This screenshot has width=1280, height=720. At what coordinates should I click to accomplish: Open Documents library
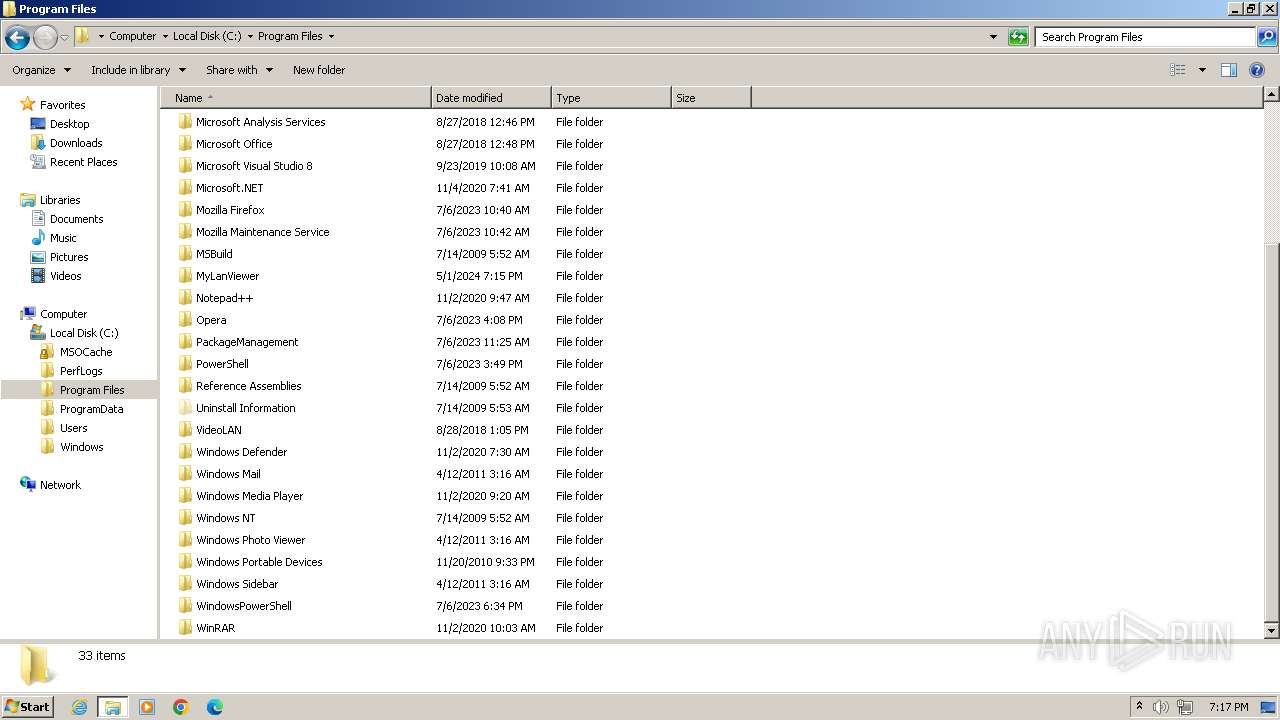(76, 219)
